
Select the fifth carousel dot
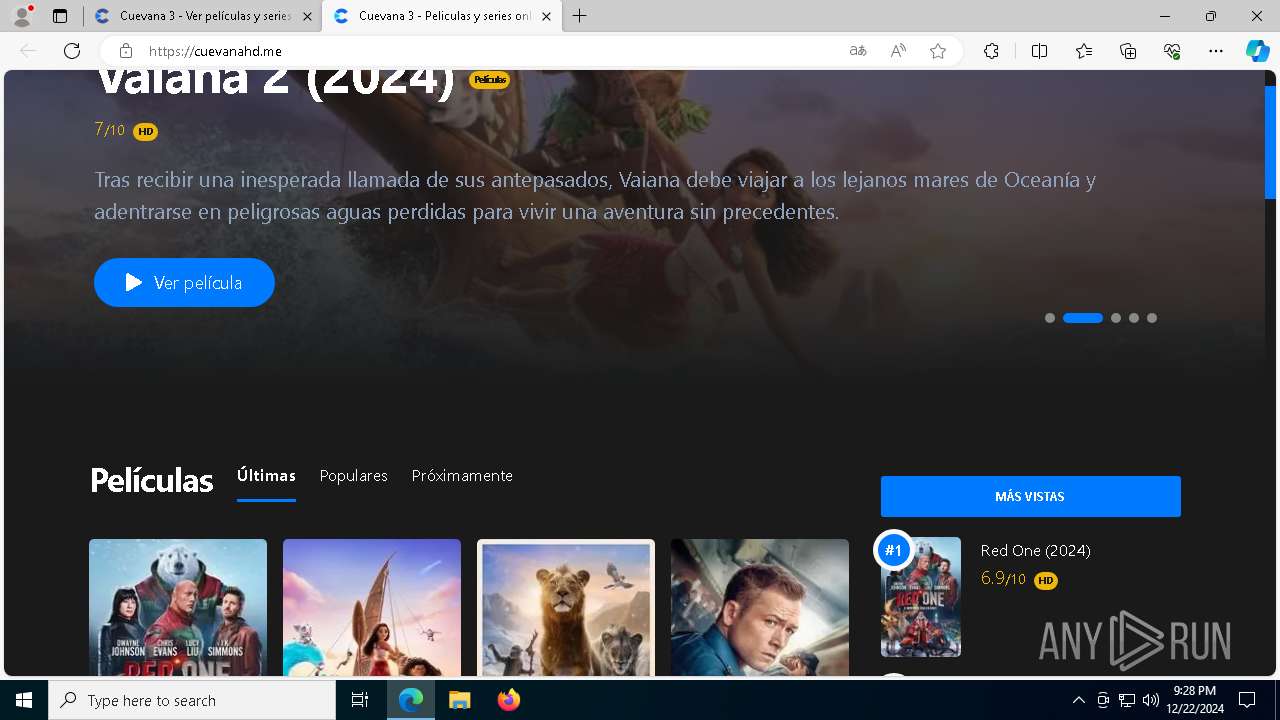point(1152,318)
